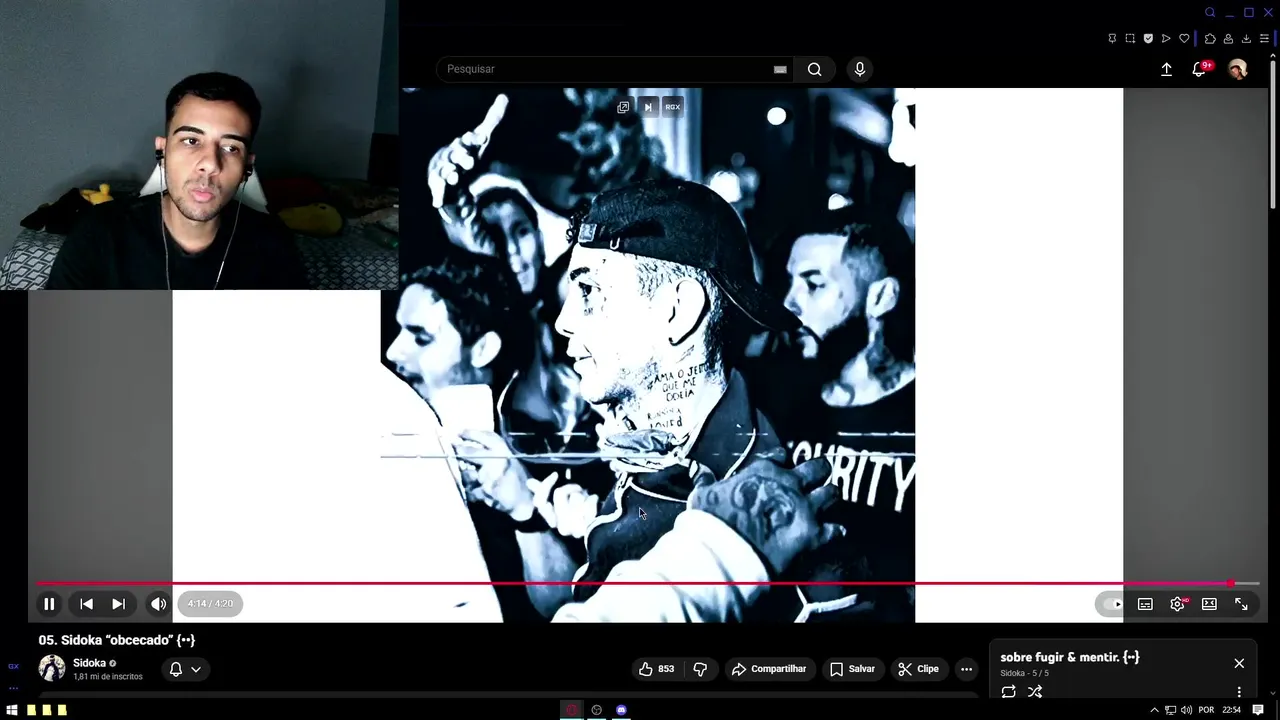
Task: Mute the player volume speaker icon
Action: (x=158, y=604)
